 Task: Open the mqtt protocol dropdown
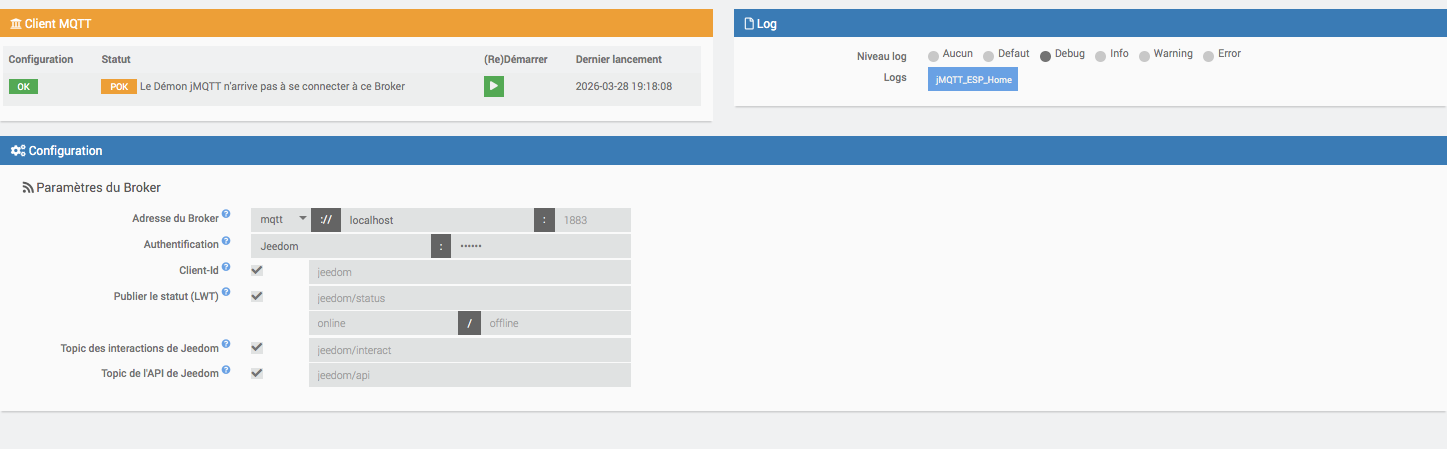(x=281, y=220)
